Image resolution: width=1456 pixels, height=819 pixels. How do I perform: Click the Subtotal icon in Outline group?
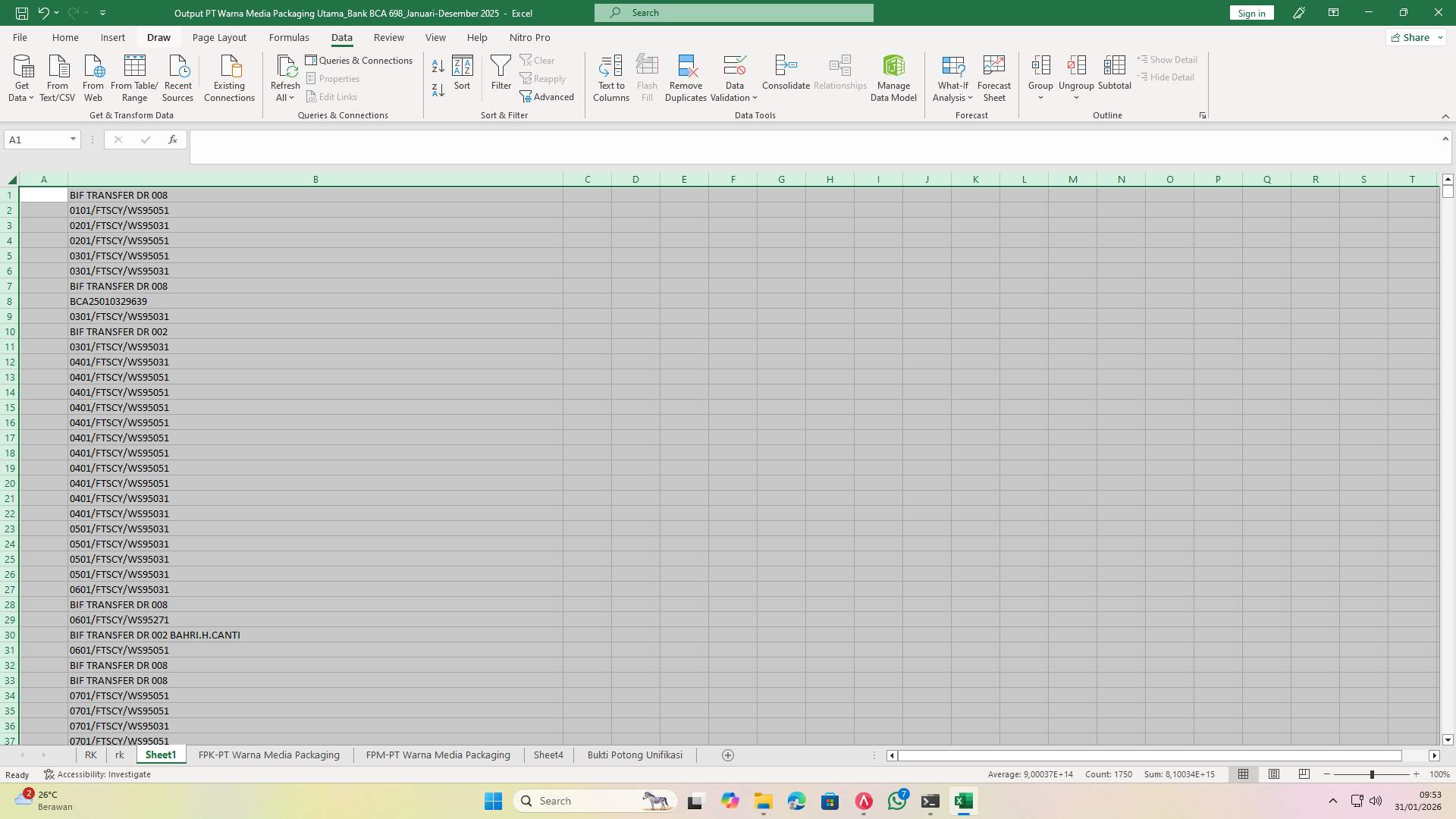pyautogui.click(x=1114, y=72)
